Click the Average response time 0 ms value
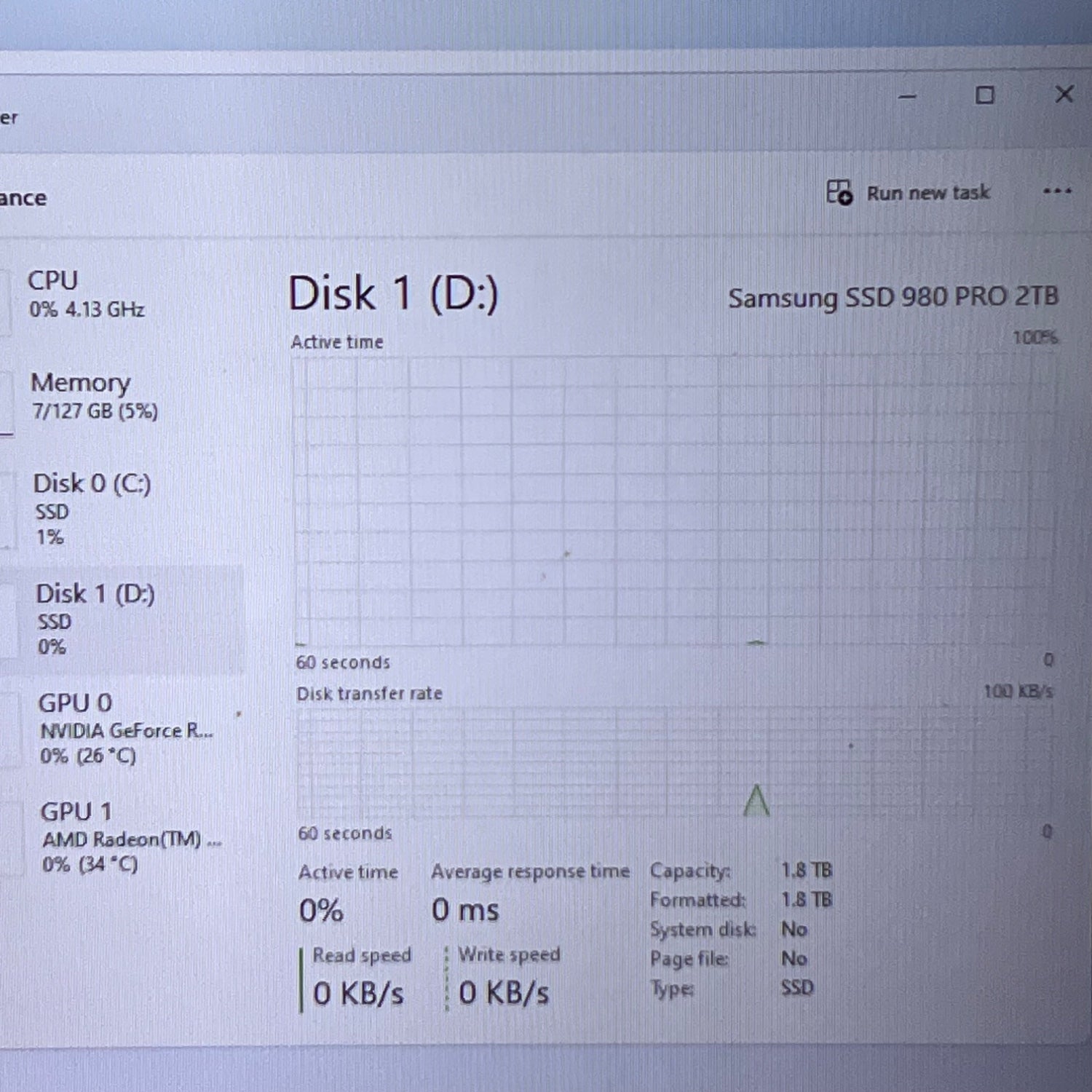 465,910
